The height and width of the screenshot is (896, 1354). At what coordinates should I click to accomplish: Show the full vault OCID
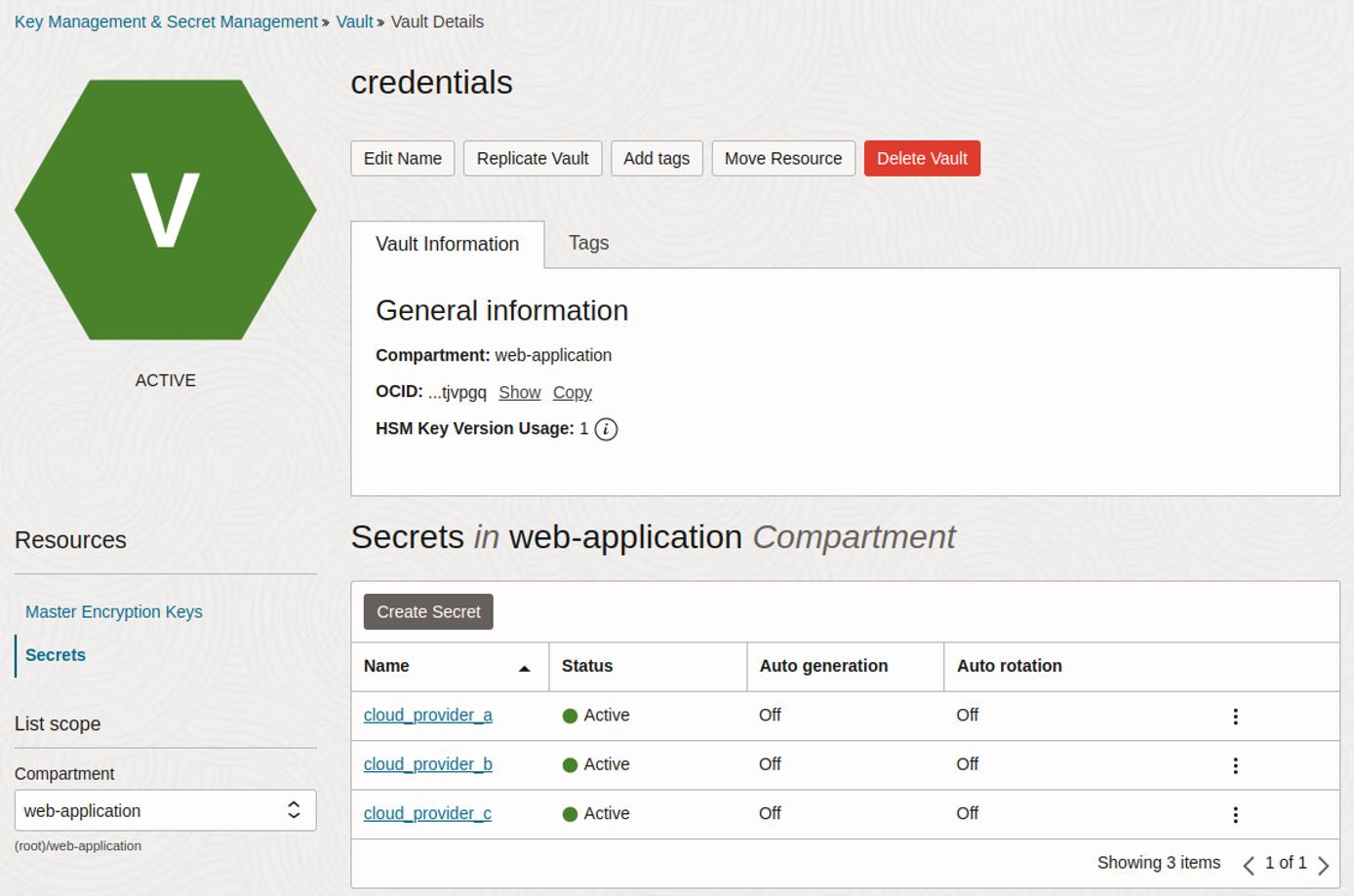click(519, 392)
